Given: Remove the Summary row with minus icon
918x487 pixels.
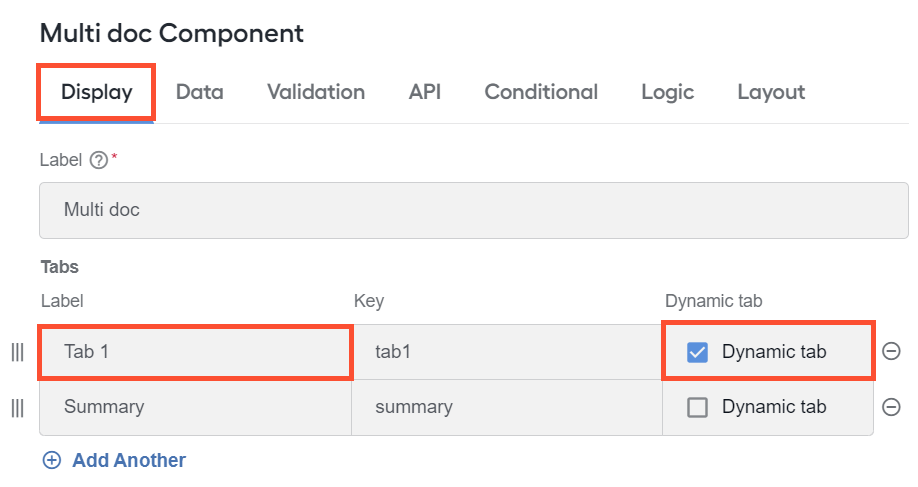Looking at the screenshot, I should point(891,406).
